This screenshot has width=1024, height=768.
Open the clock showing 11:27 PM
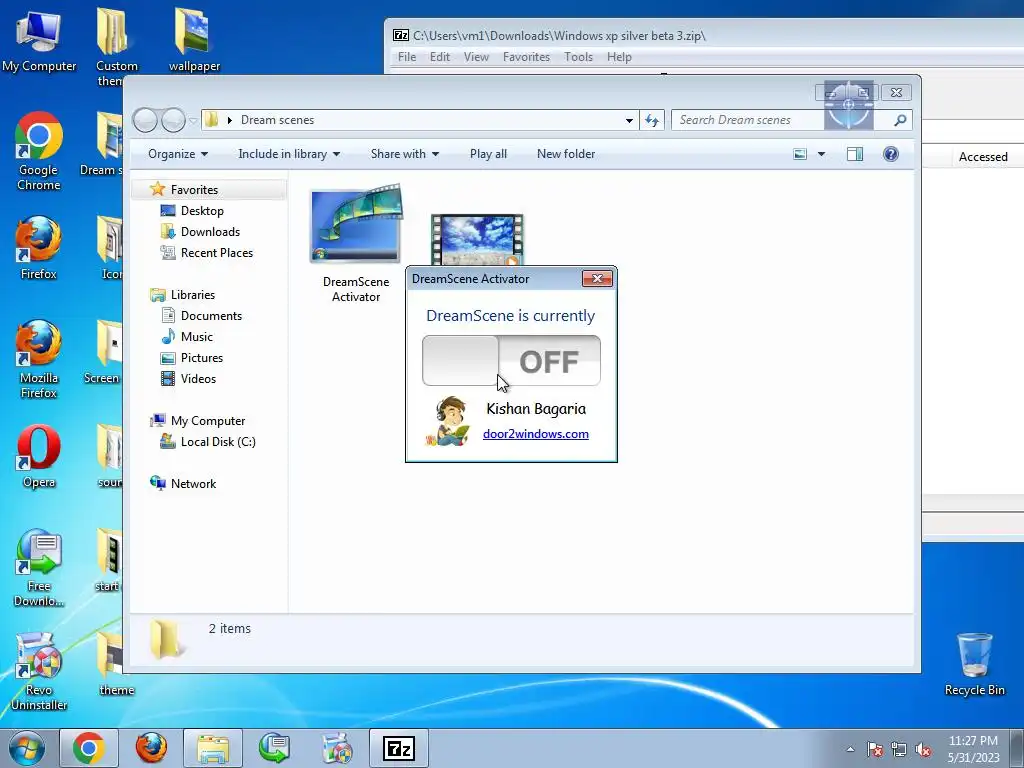[x=973, y=749]
